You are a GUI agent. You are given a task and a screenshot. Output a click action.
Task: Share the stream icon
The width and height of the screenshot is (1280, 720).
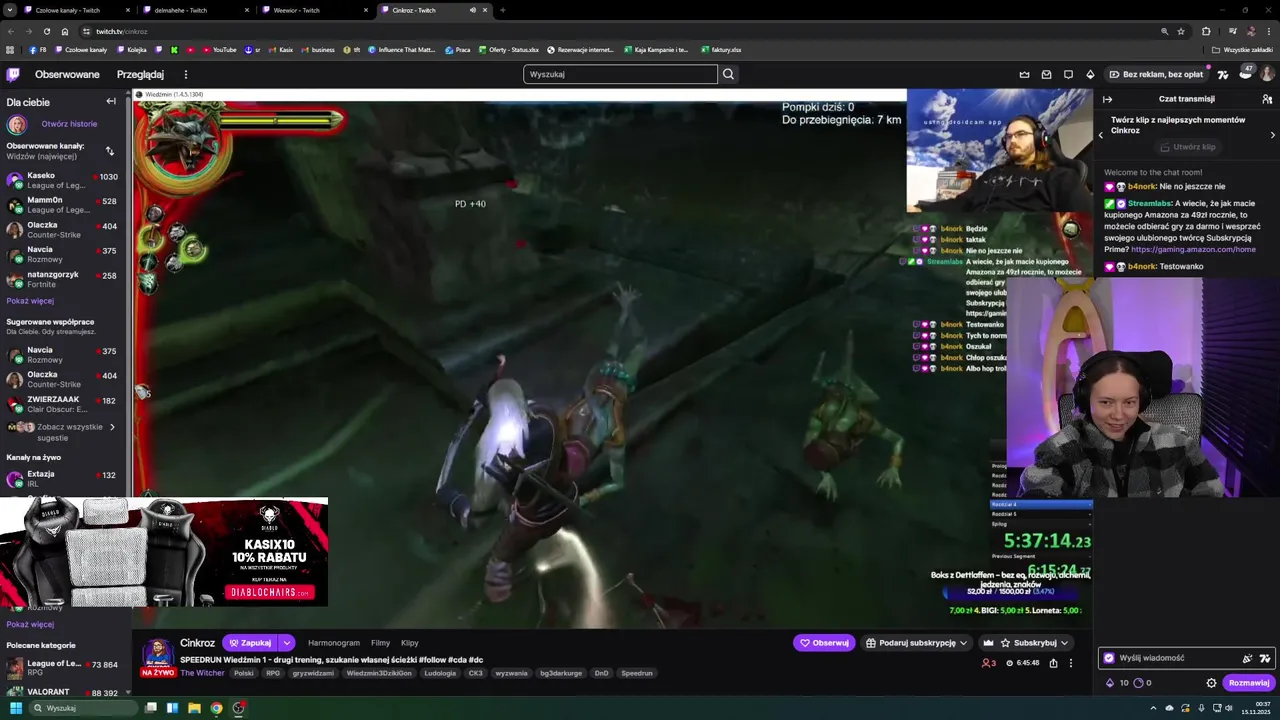(1053, 663)
